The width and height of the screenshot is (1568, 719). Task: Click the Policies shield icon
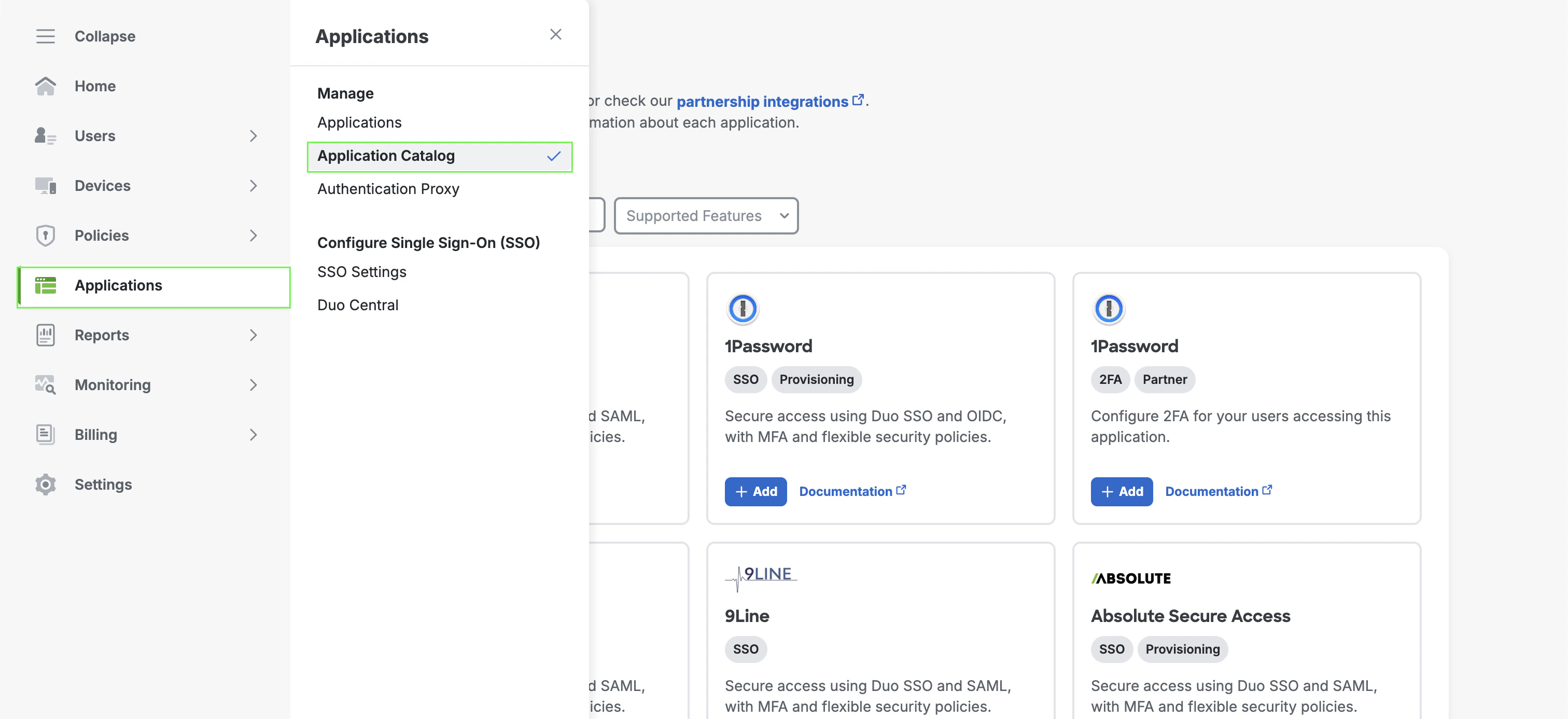click(45, 236)
